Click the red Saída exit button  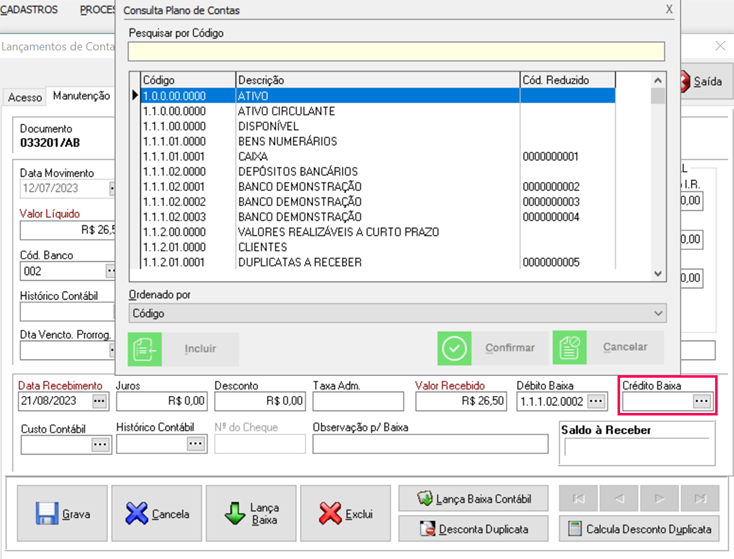701,82
